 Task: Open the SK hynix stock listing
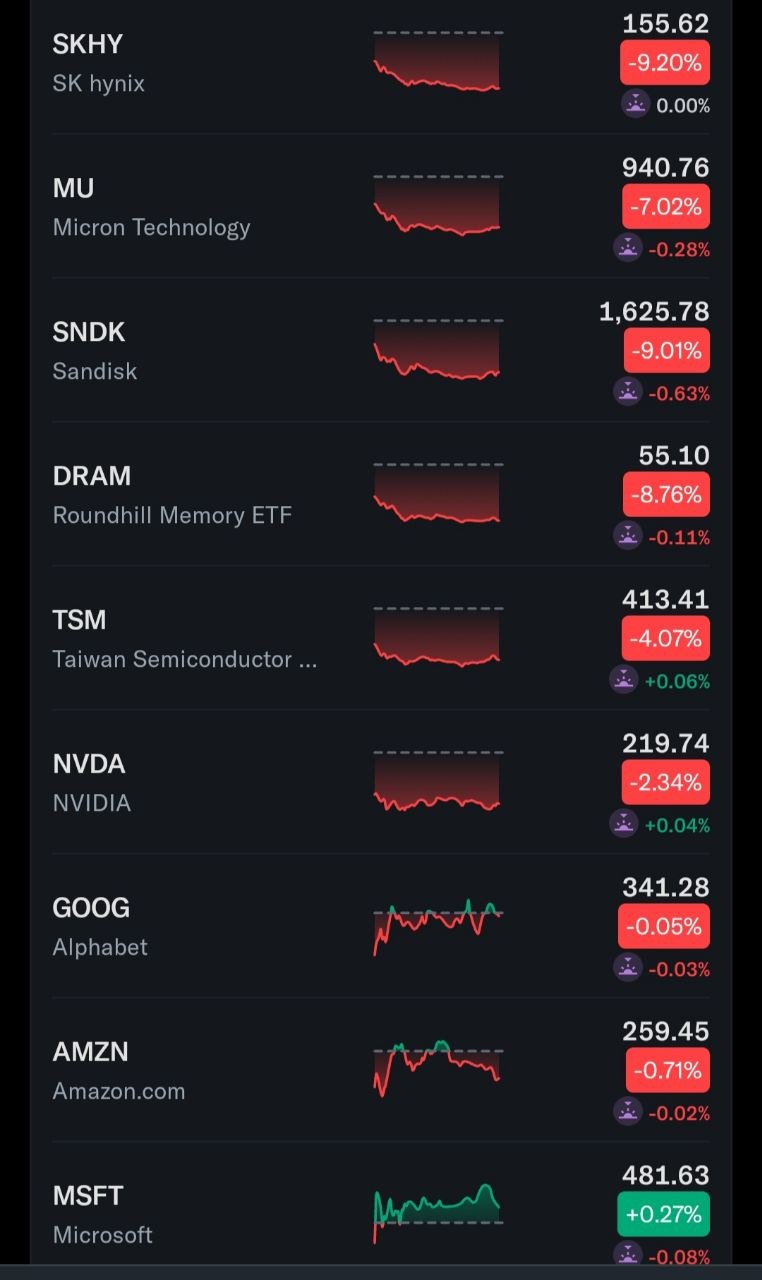tap(381, 63)
